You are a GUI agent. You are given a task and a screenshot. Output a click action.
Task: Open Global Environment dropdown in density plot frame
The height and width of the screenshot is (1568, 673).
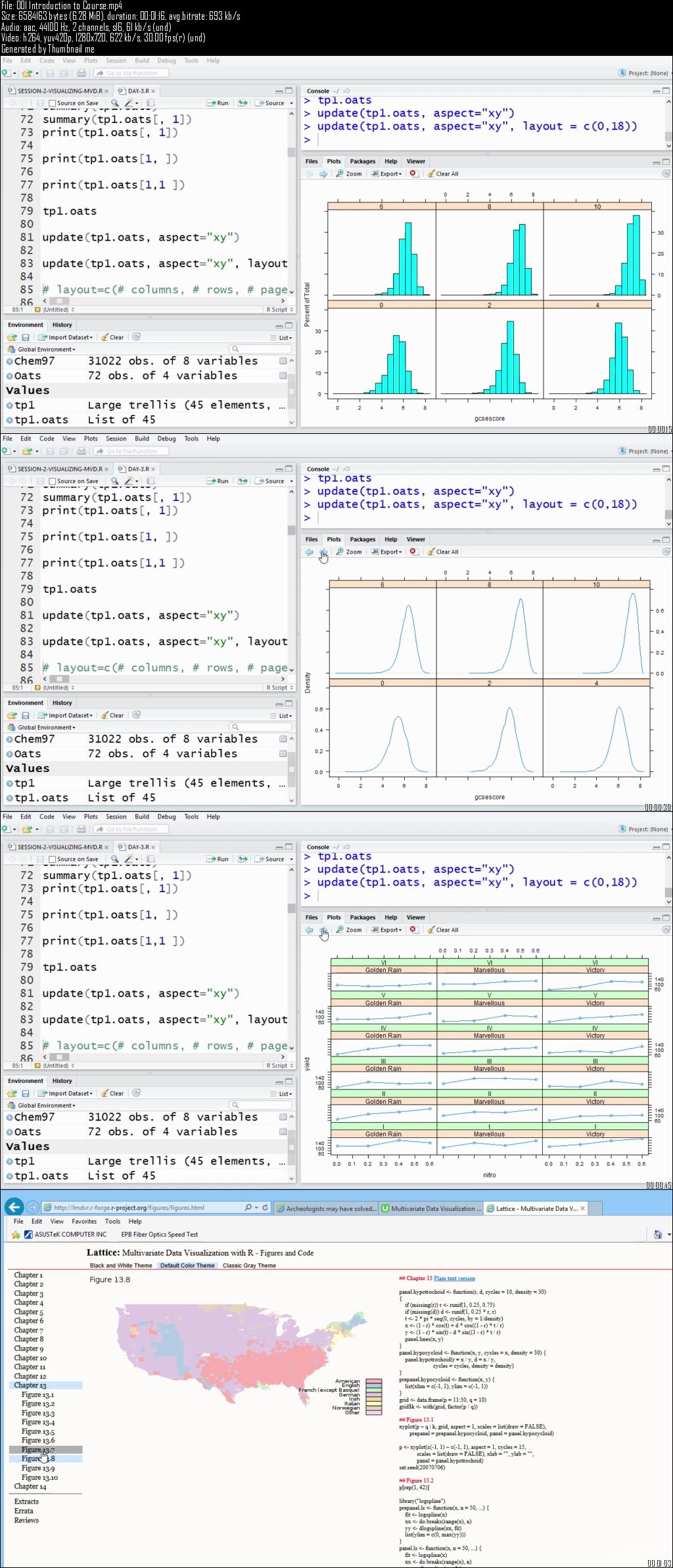tap(42, 727)
